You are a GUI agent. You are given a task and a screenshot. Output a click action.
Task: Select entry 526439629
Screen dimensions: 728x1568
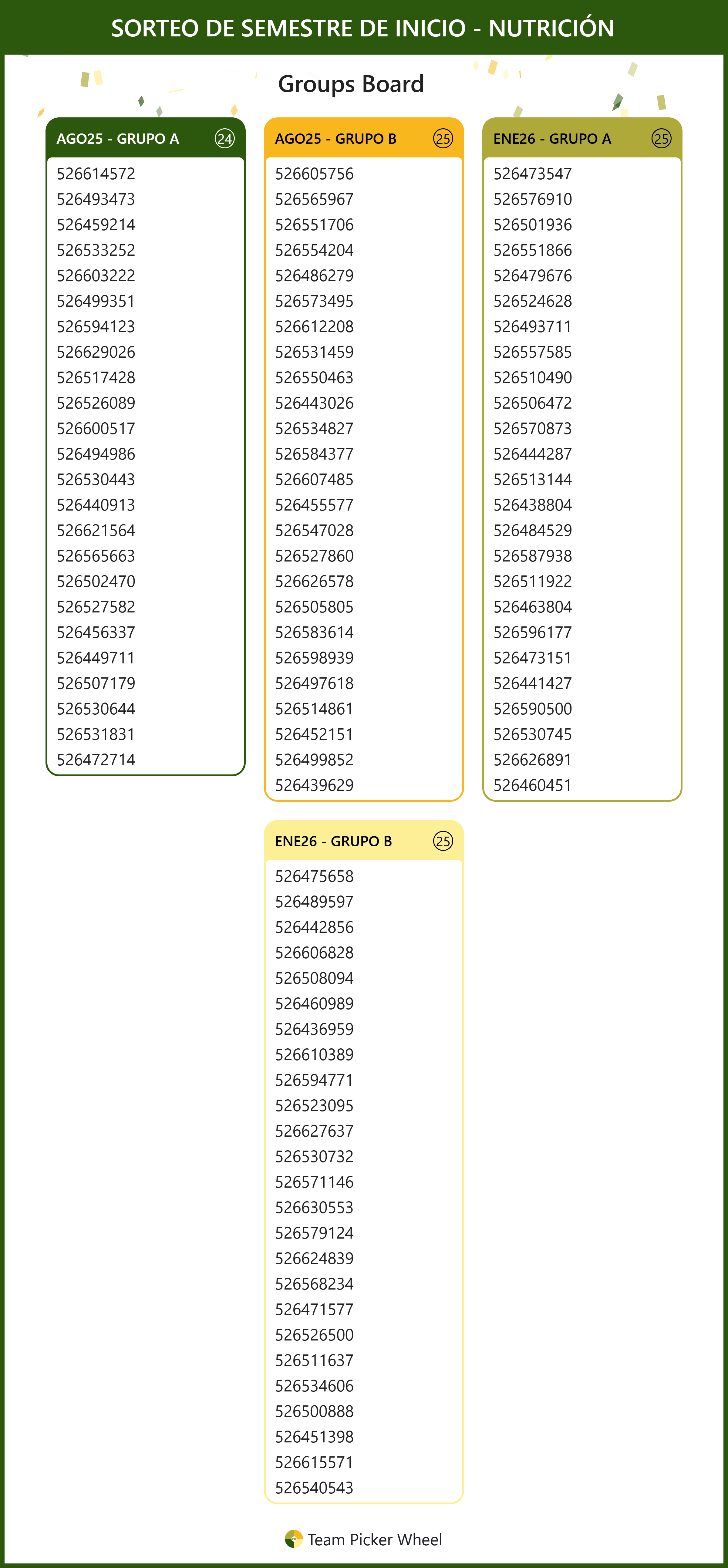(x=315, y=785)
